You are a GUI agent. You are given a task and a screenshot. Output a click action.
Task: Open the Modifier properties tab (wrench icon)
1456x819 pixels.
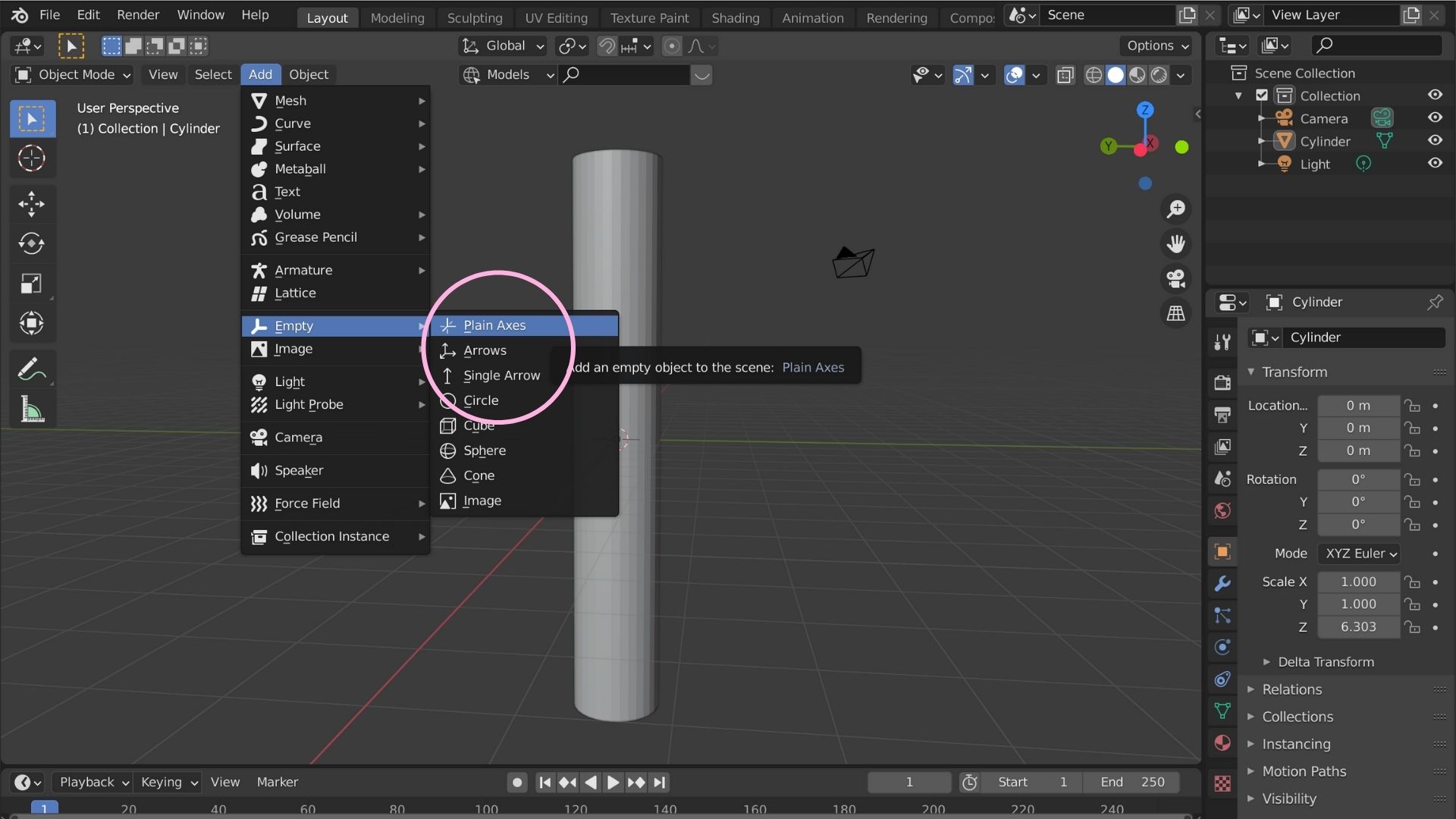click(x=1222, y=582)
